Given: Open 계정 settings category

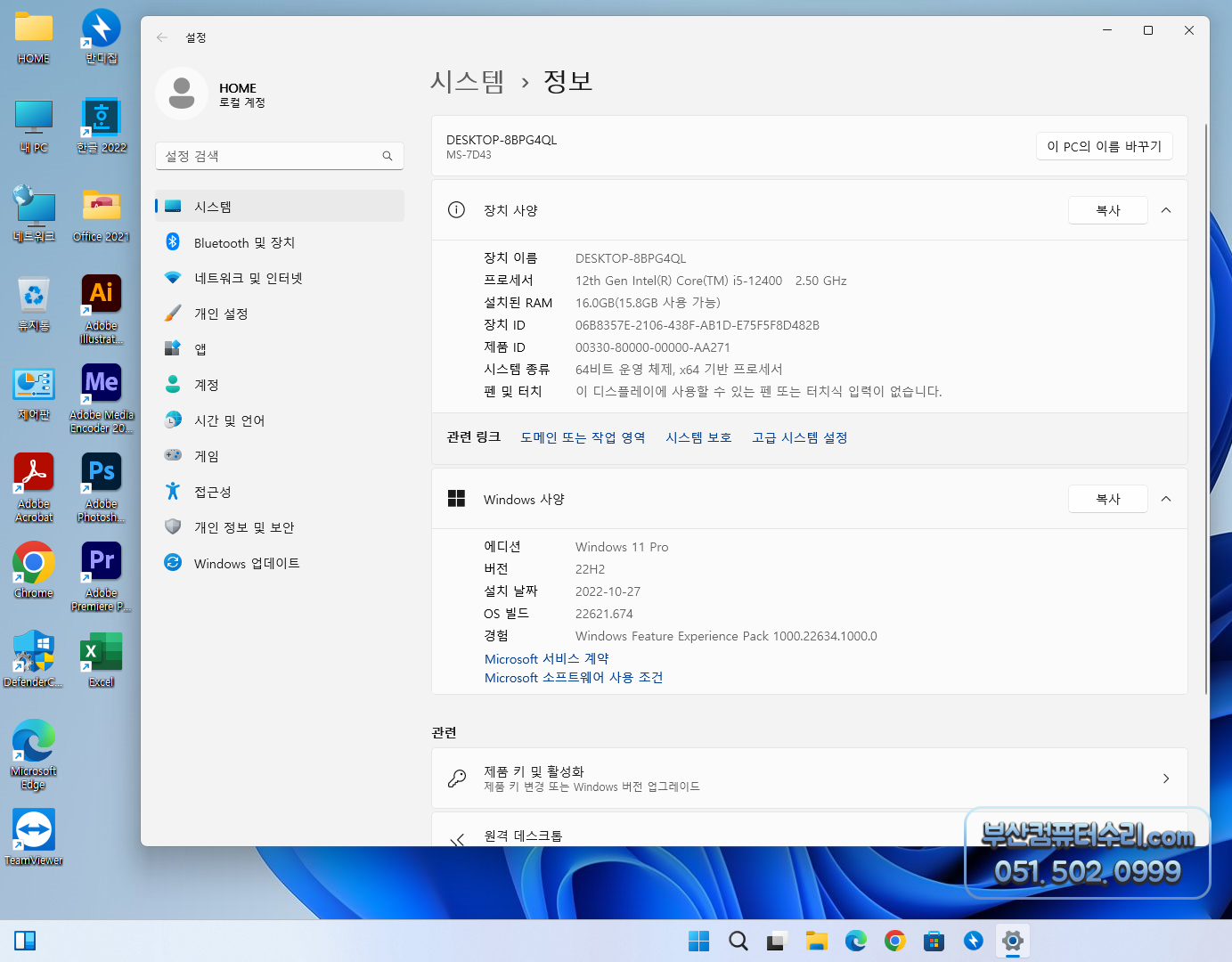Looking at the screenshot, I should click(280, 385).
